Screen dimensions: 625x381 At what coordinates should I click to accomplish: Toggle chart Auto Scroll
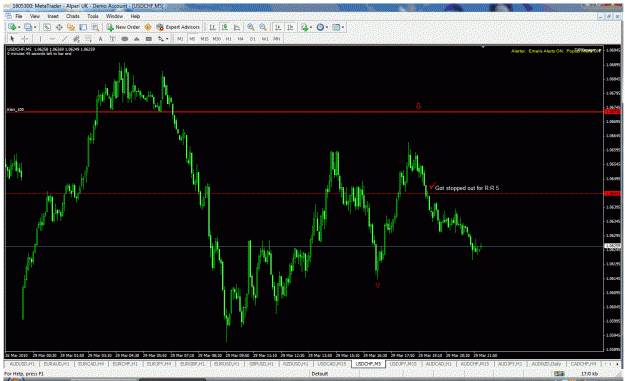pos(278,27)
